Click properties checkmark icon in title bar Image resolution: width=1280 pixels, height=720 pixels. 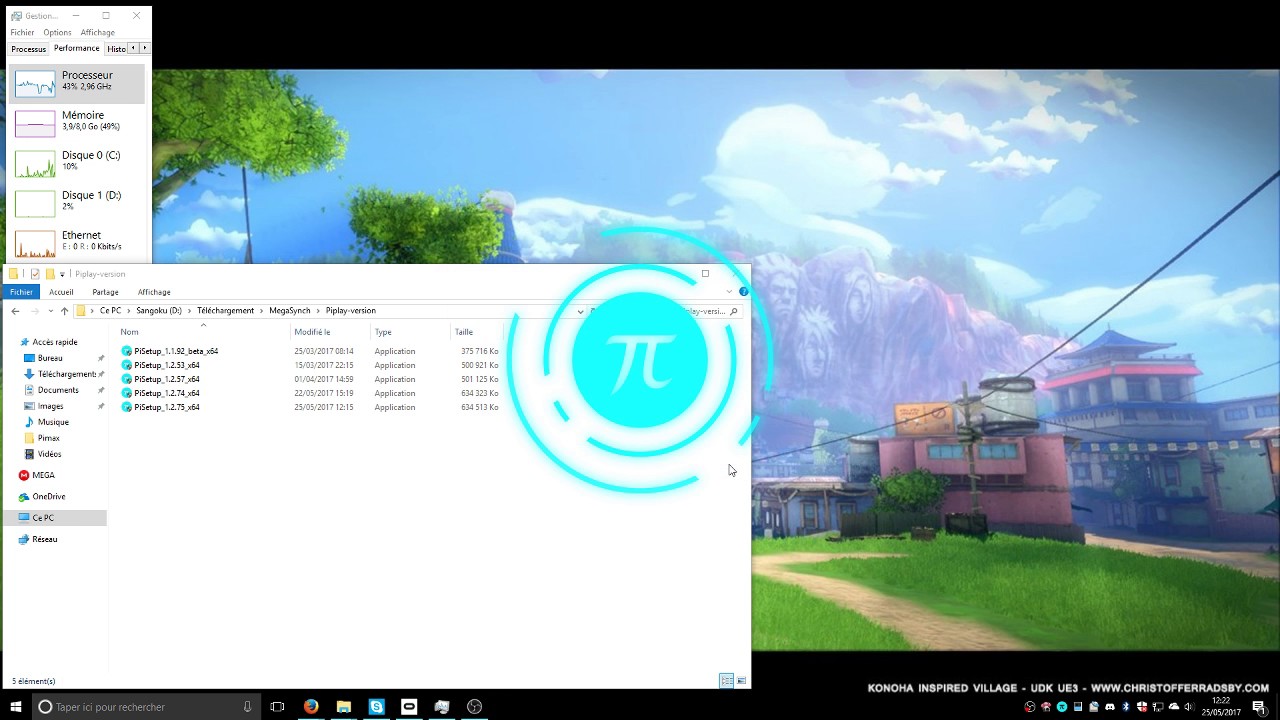point(35,274)
